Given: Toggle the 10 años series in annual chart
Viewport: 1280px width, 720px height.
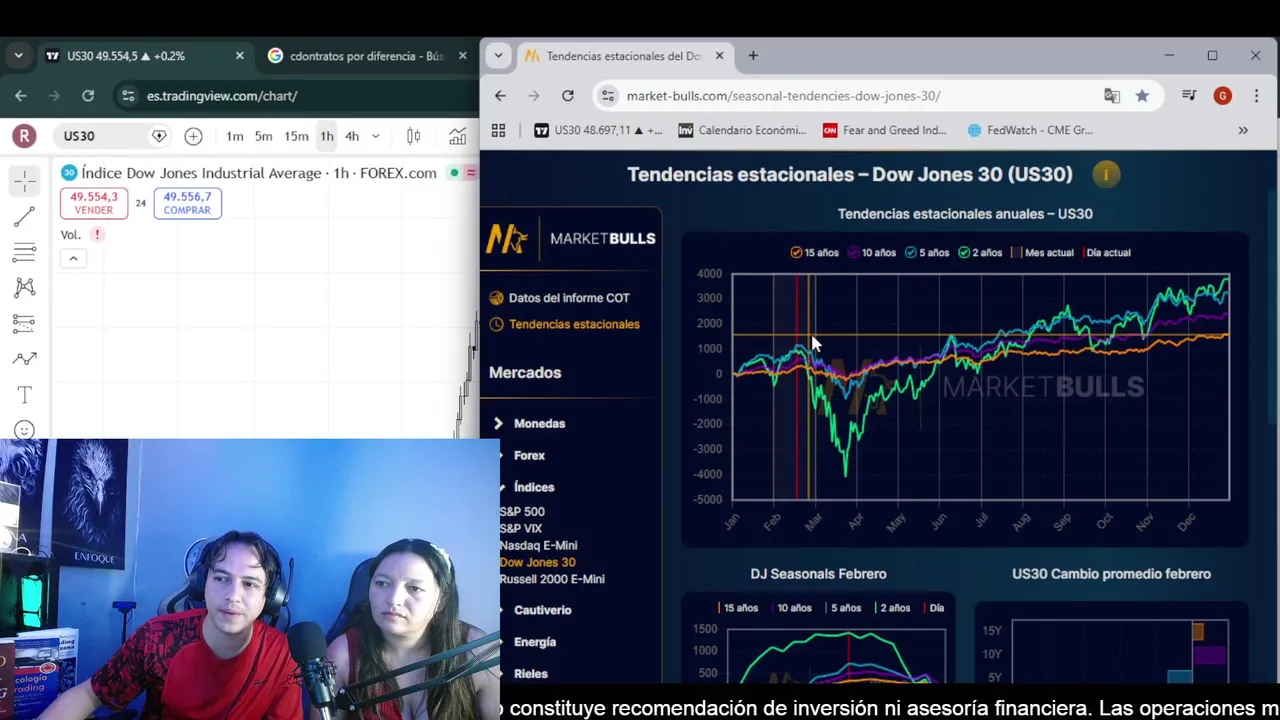Looking at the screenshot, I should click(x=871, y=253).
